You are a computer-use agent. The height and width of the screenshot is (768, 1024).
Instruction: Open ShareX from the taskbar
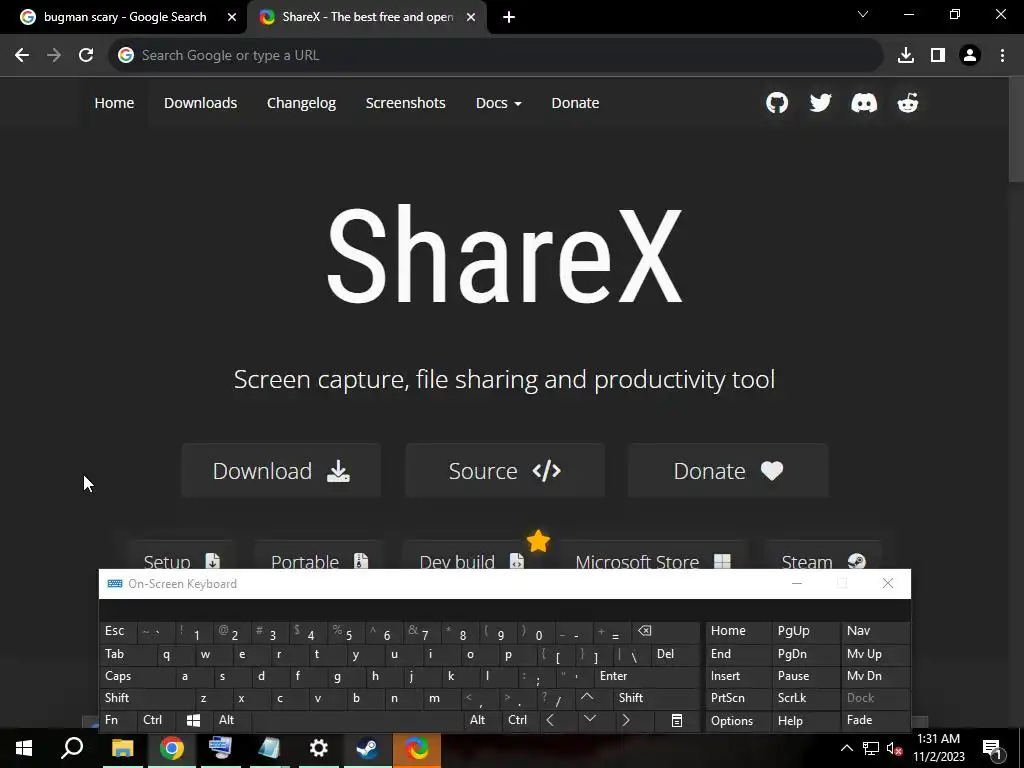(417, 748)
